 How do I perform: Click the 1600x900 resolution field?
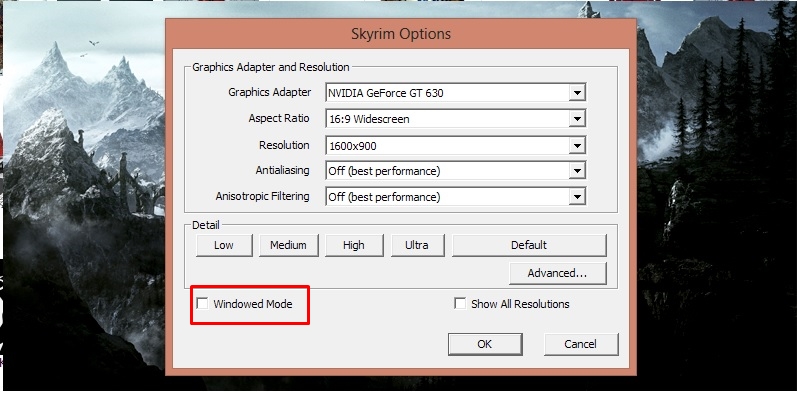point(455,145)
